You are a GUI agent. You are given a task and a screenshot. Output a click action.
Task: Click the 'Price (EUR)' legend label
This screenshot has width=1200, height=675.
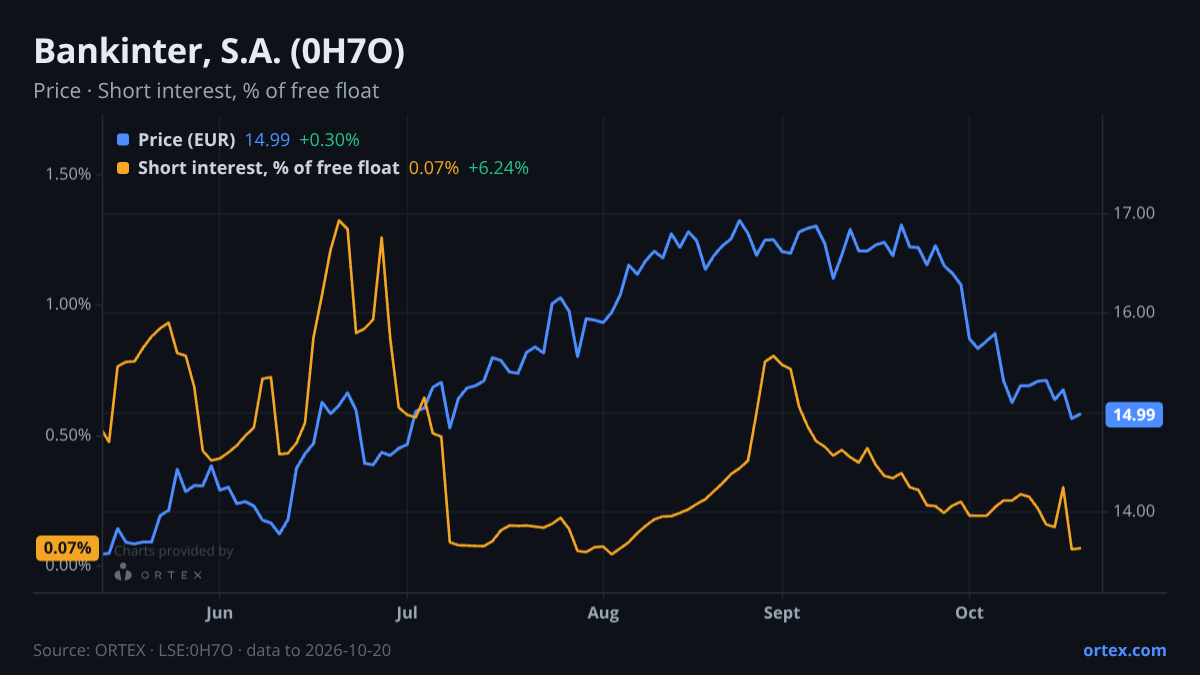tap(186, 140)
